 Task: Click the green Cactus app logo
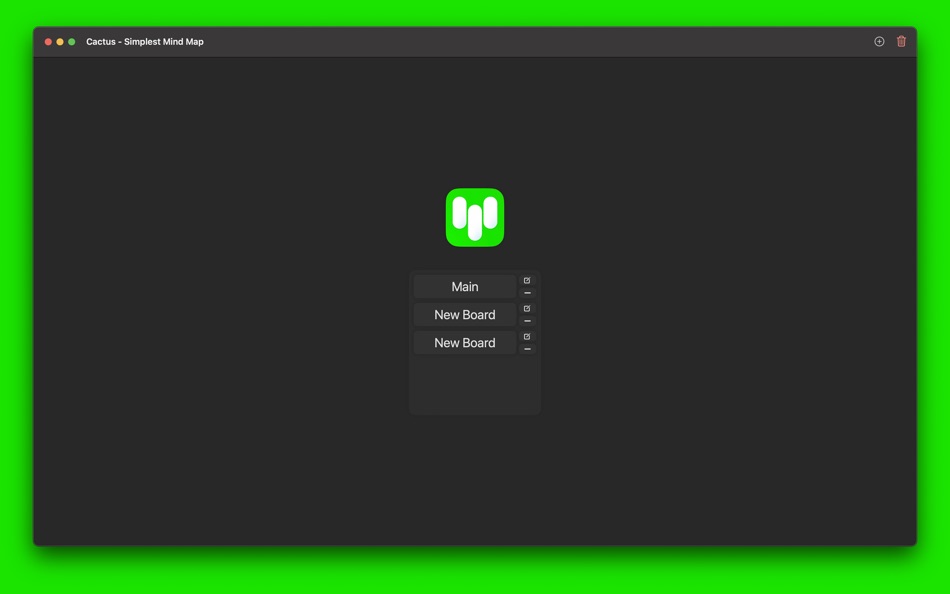[x=475, y=218]
